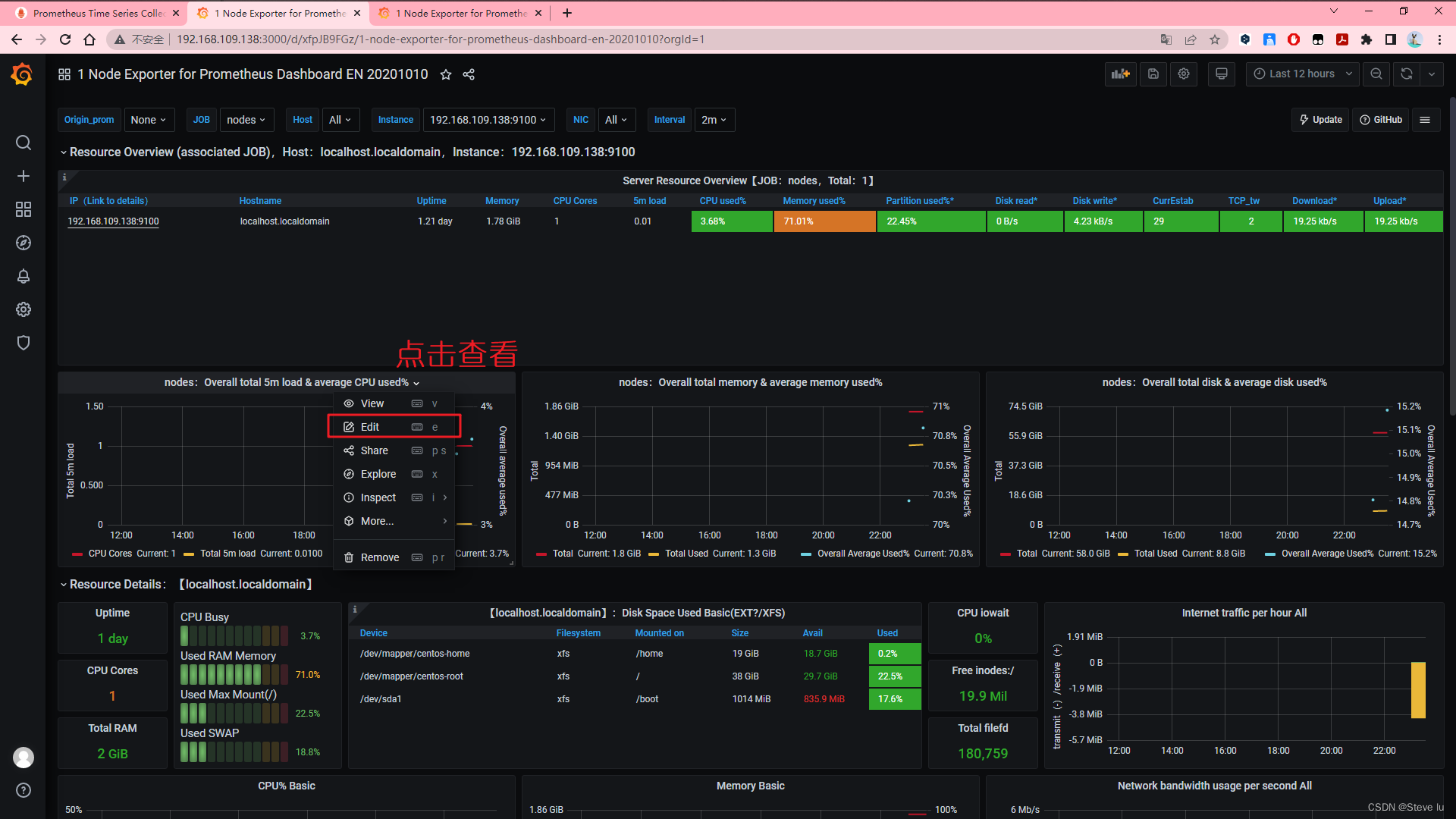Open the NIC All dropdown
This screenshot has width=1456, height=819.
616,120
